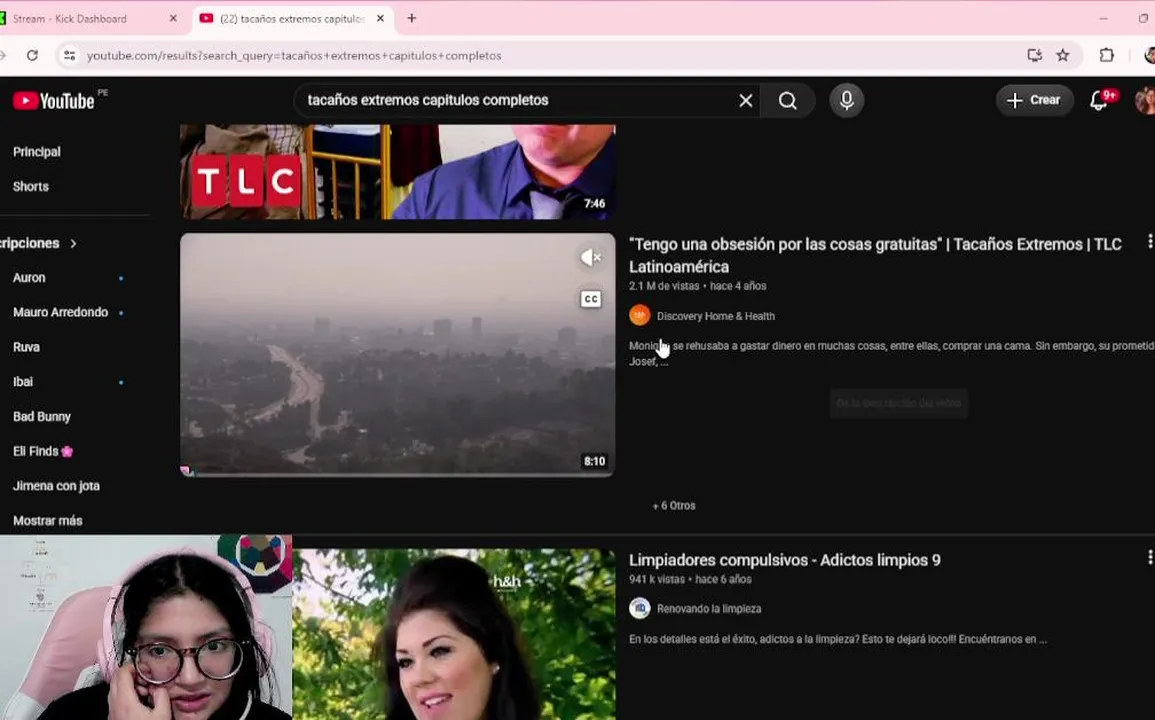Expand Mostrar más in subscriptions

(48, 520)
